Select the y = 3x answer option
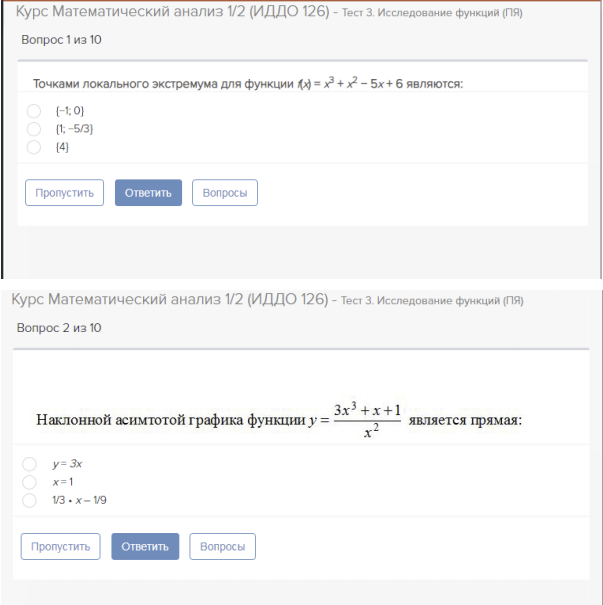The height and width of the screenshot is (605, 603). tap(30, 464)
